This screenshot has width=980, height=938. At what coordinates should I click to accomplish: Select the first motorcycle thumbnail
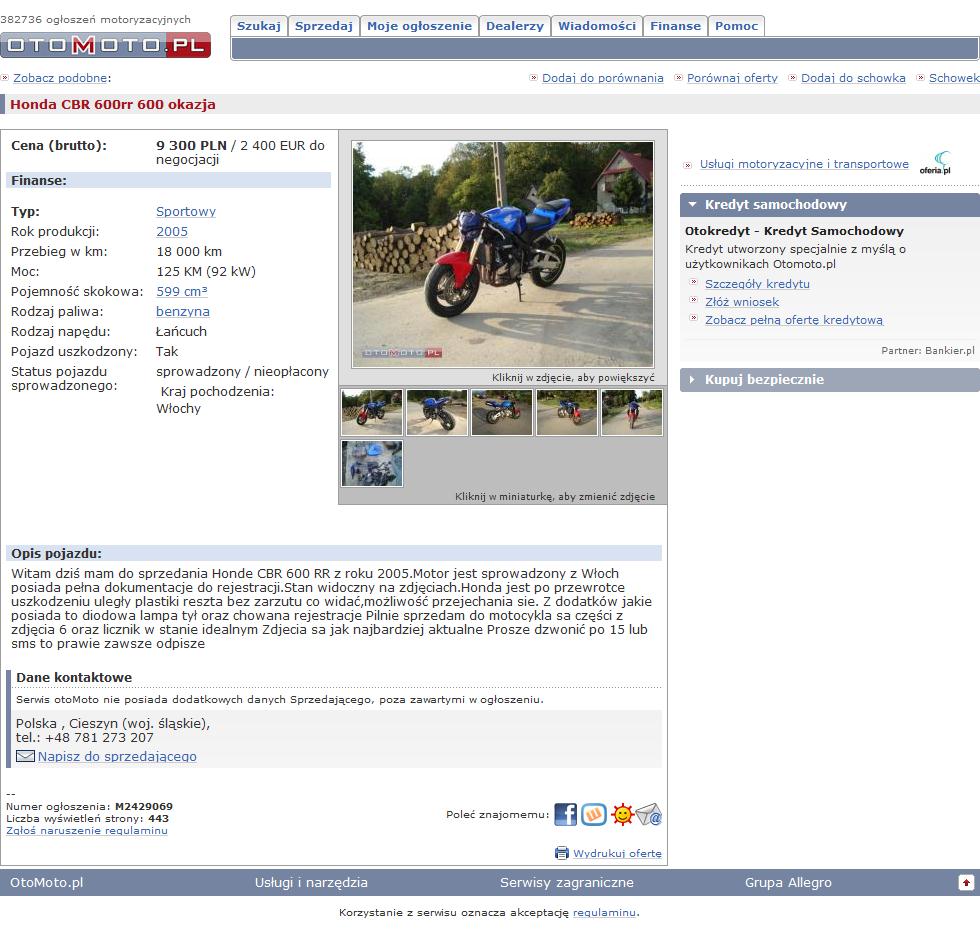(x=372, y=412)
